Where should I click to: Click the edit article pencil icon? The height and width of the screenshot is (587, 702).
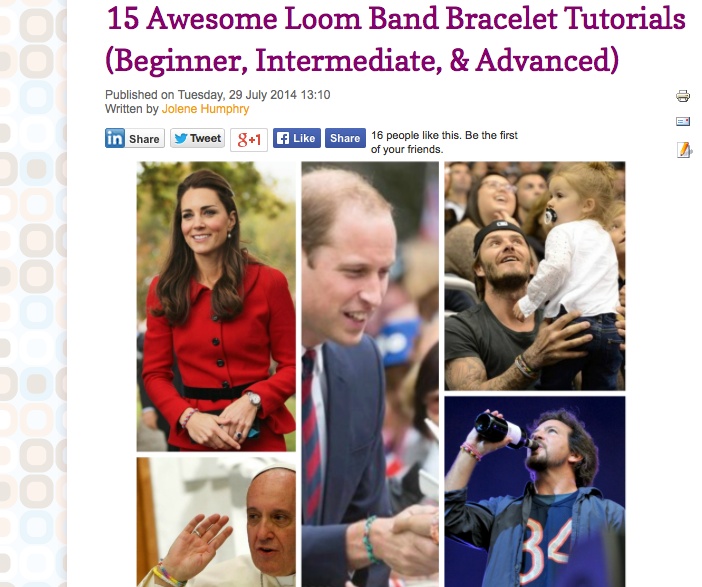[684, 150]
